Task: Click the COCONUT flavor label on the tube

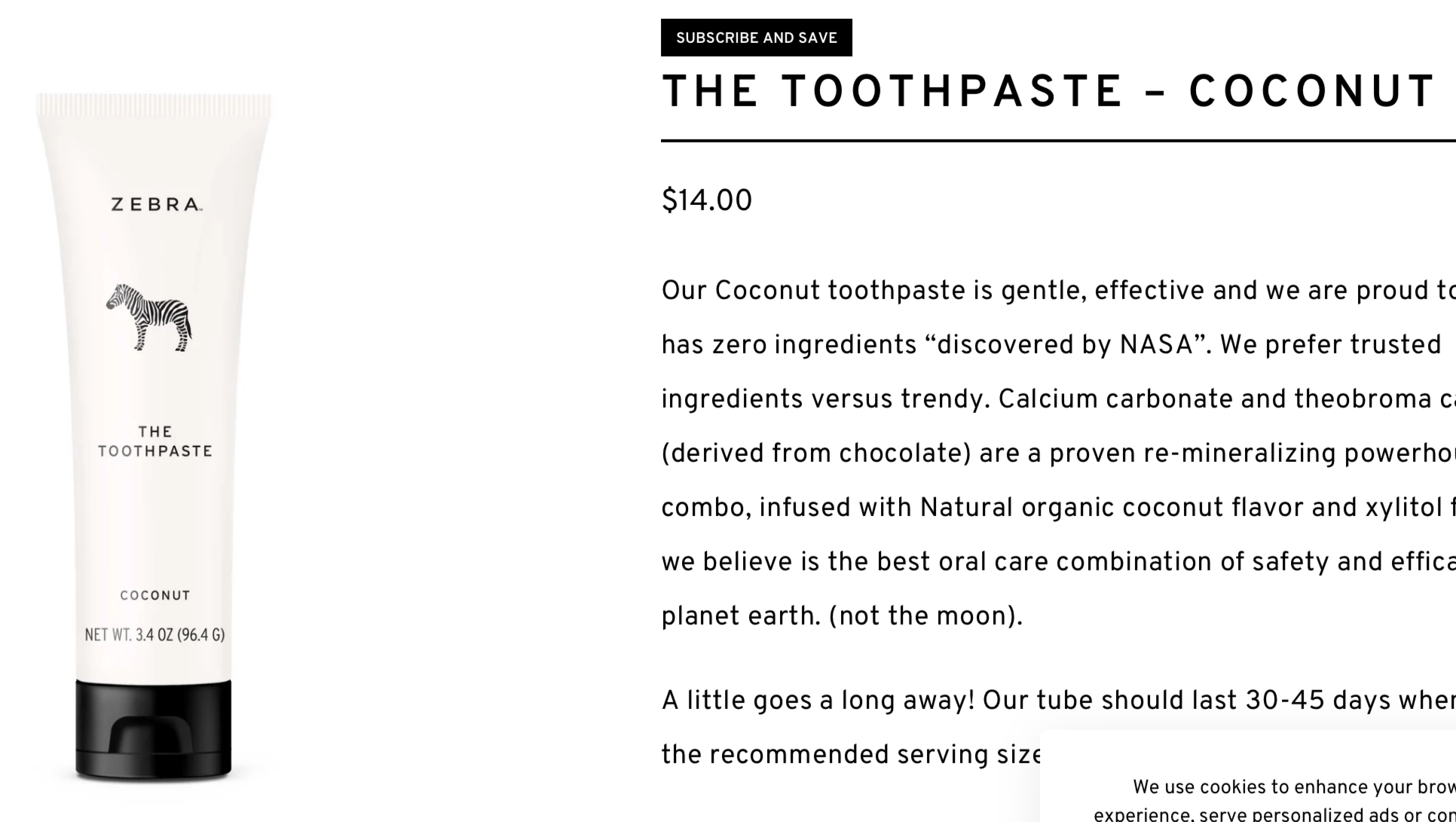Action: pyautogui.click(x=154, y=595)
